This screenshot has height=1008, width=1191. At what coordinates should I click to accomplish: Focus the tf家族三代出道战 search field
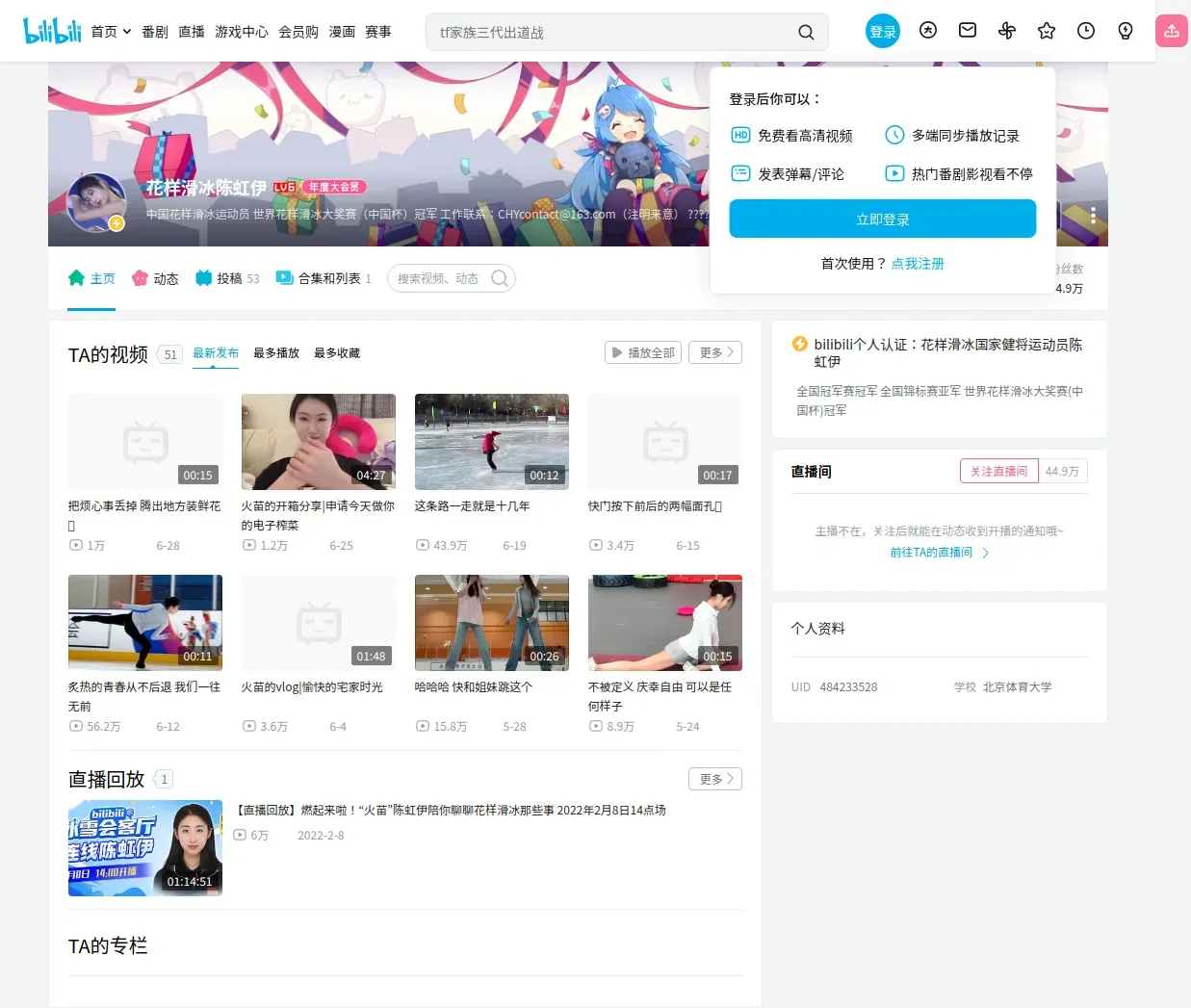(611, 32)
